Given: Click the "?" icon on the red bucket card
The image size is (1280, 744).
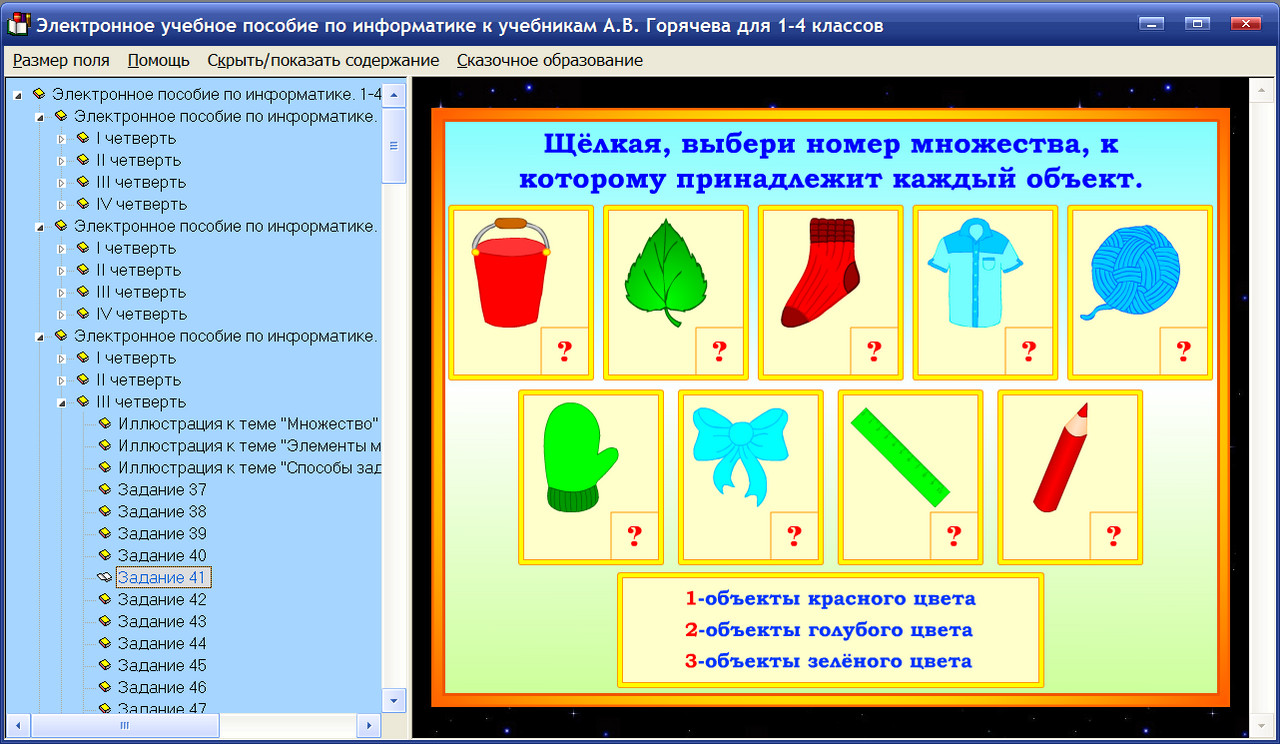Looking at the screenshot, I should pos(563,351).
